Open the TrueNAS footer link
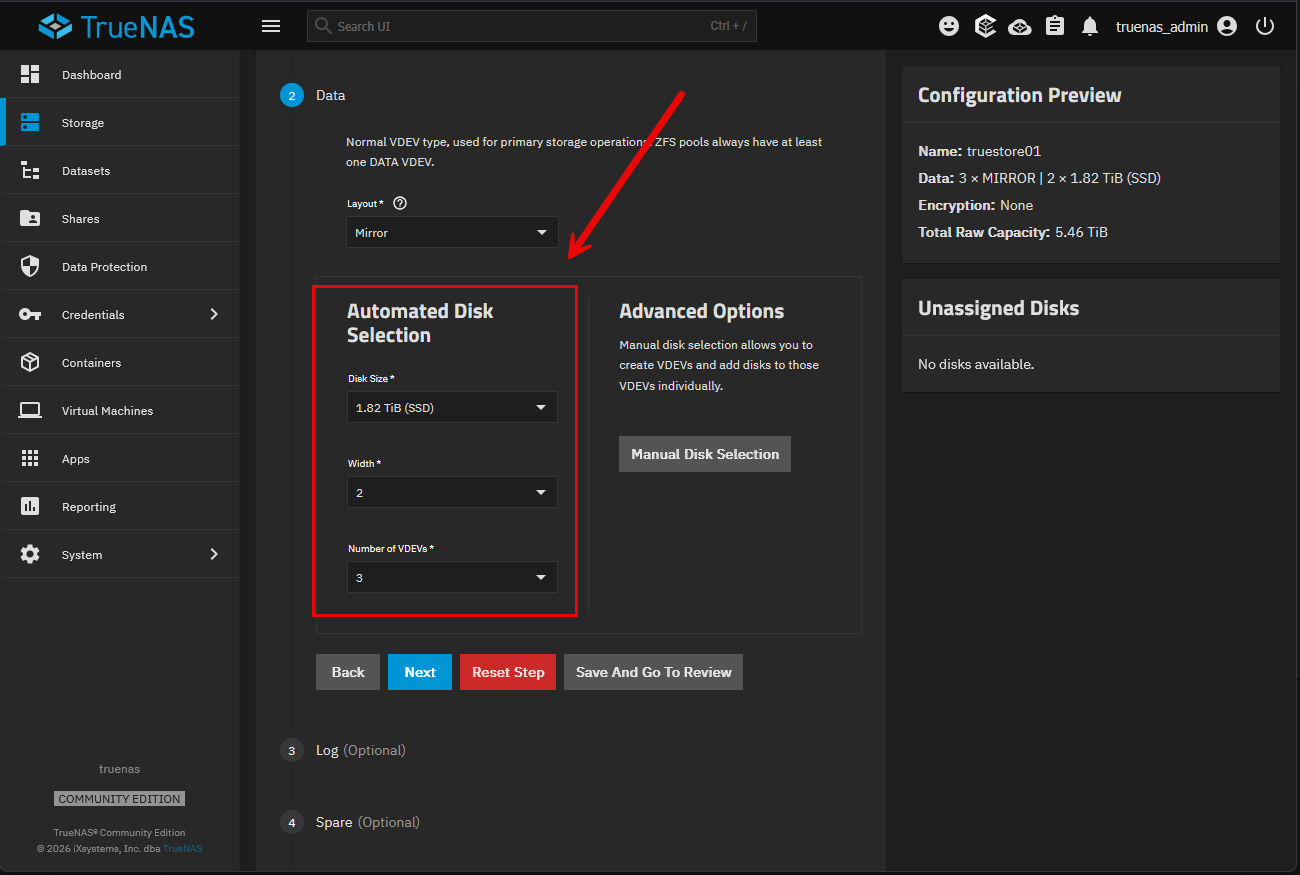1300x875 pixels. 183,849
